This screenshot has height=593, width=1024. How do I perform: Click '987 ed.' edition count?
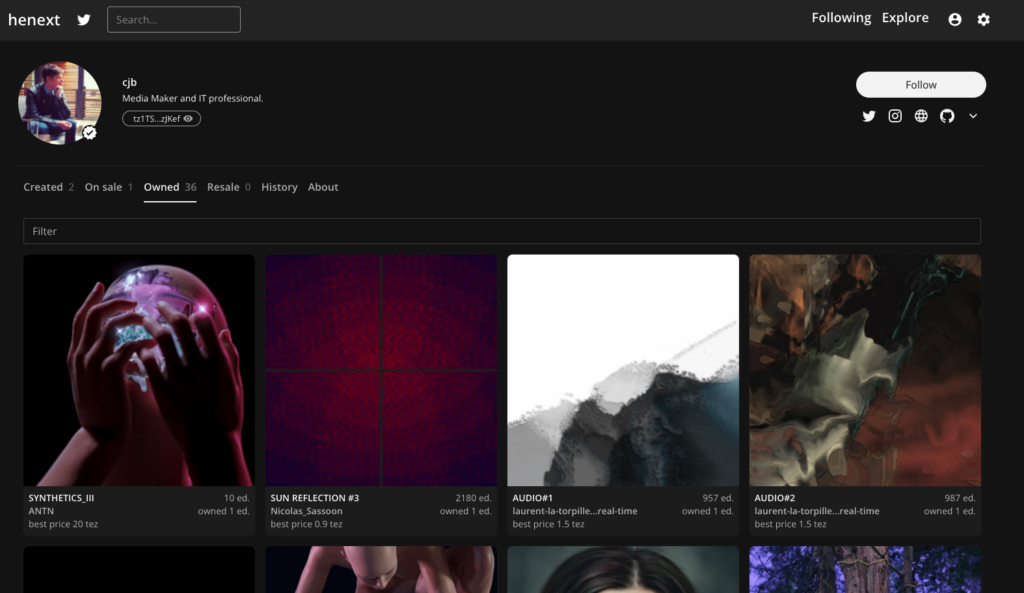(x=960, y=498)
